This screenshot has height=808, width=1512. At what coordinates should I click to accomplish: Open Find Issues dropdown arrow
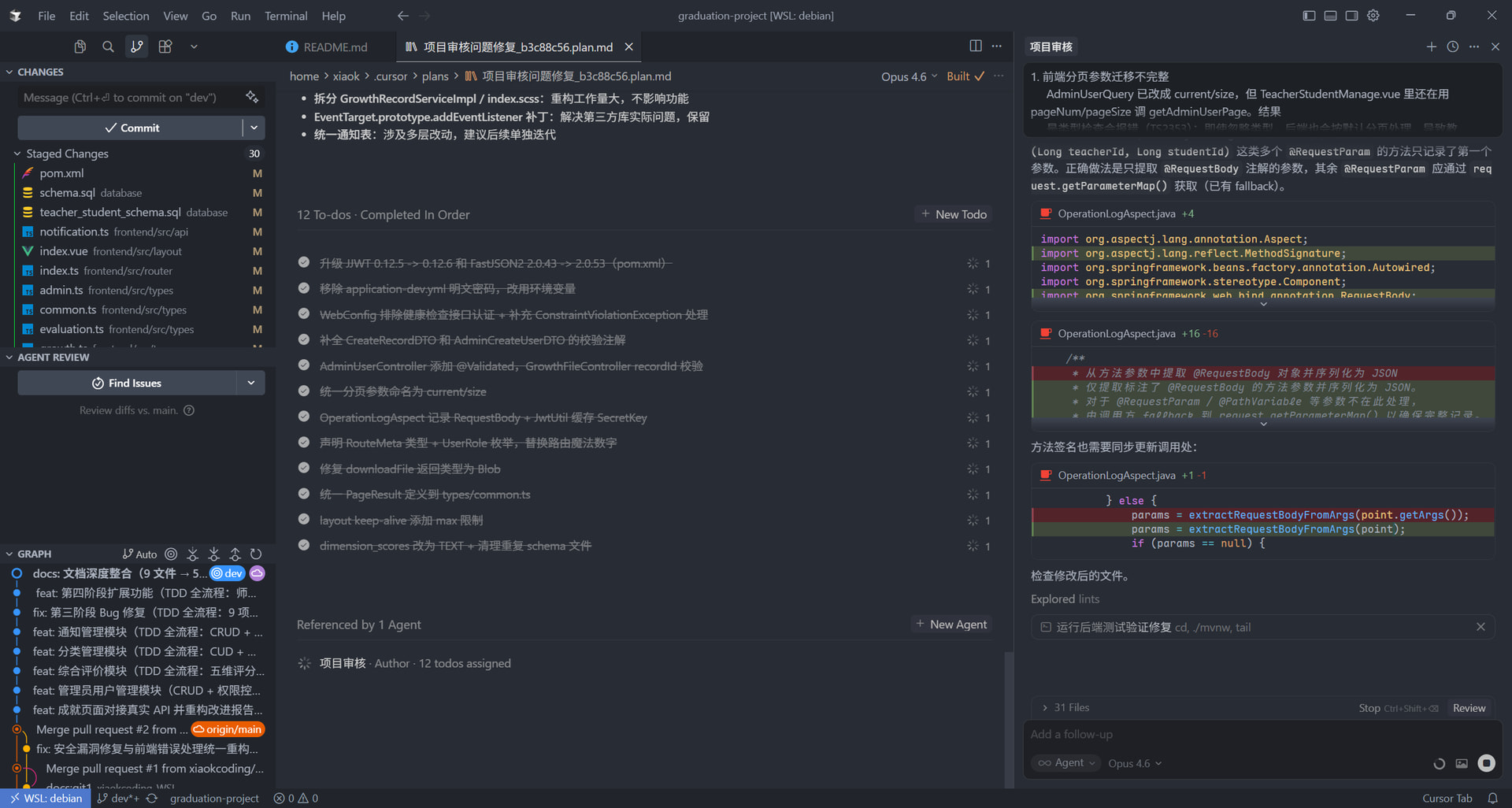(251, 383)
